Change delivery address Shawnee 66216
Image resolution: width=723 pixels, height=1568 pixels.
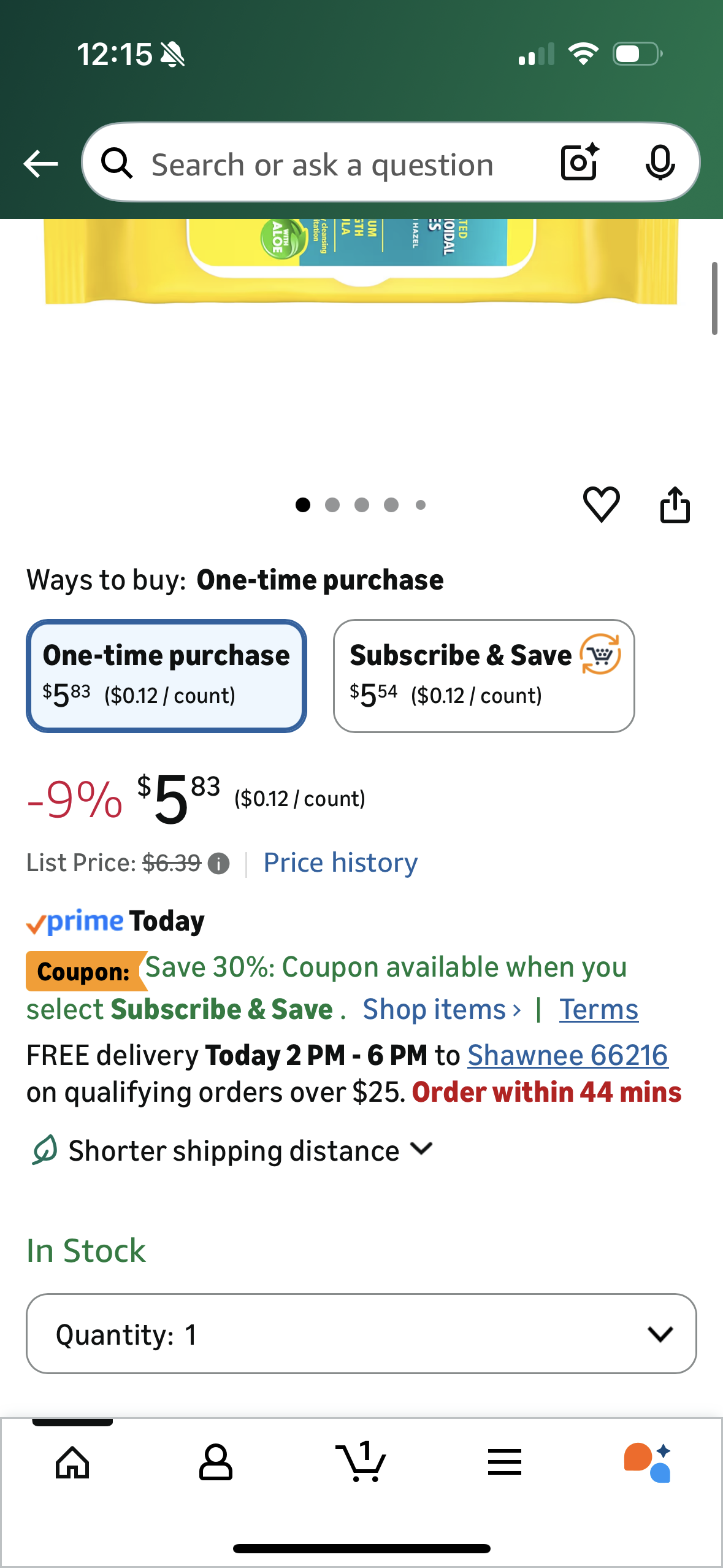[567, 1055]
